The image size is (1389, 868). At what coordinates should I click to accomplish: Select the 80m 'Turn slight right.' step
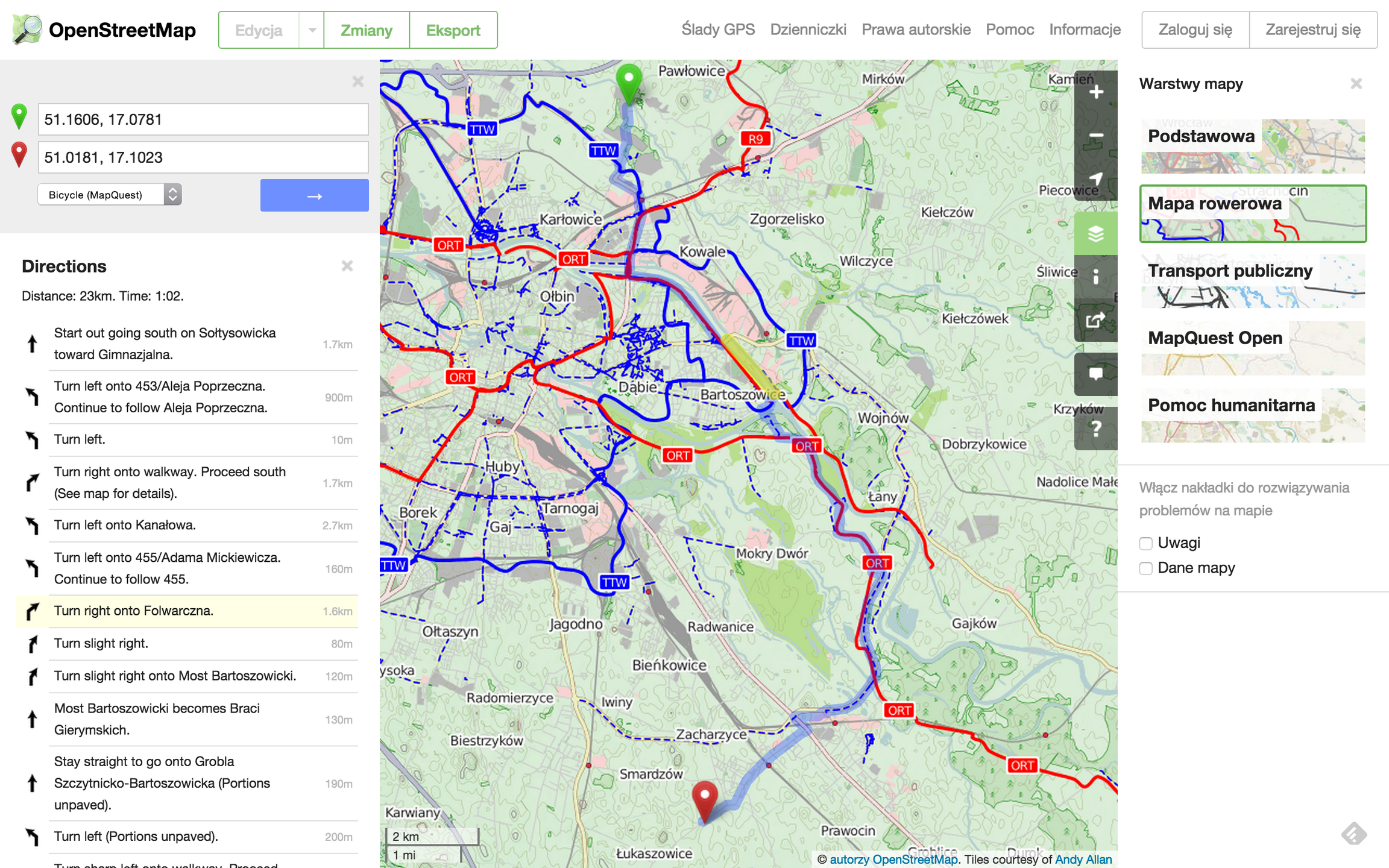pyautogui.click(x=188, y=644)
